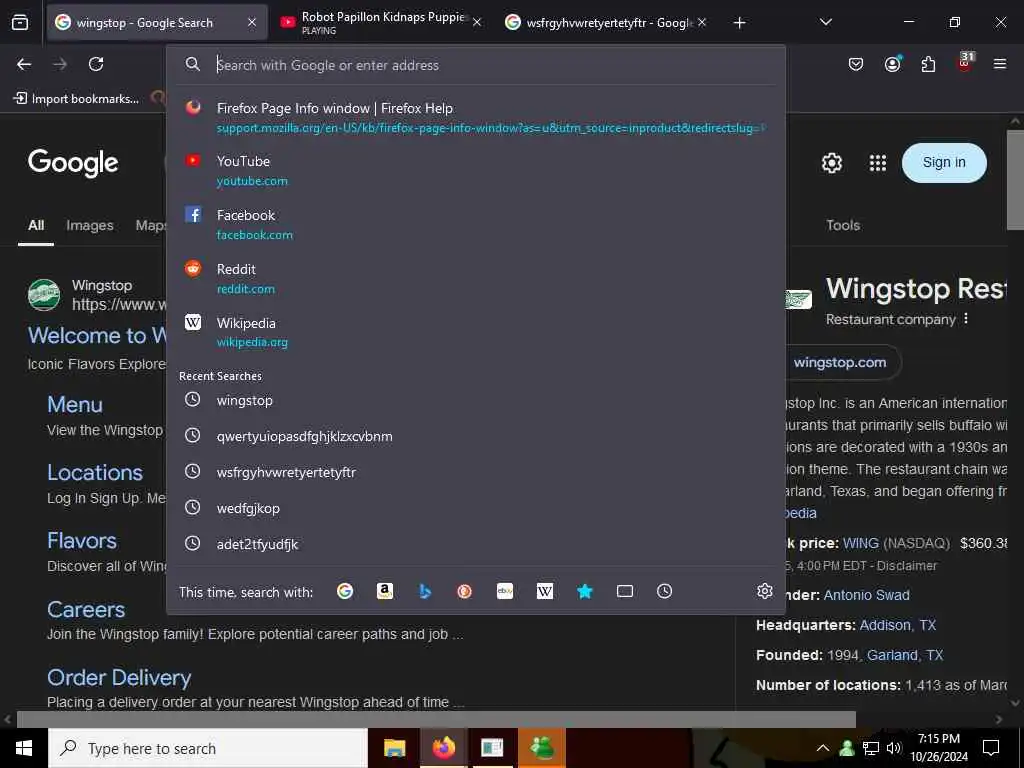
Task: Open the Order Delivery sitelink
Action: (x=119, y=678)
